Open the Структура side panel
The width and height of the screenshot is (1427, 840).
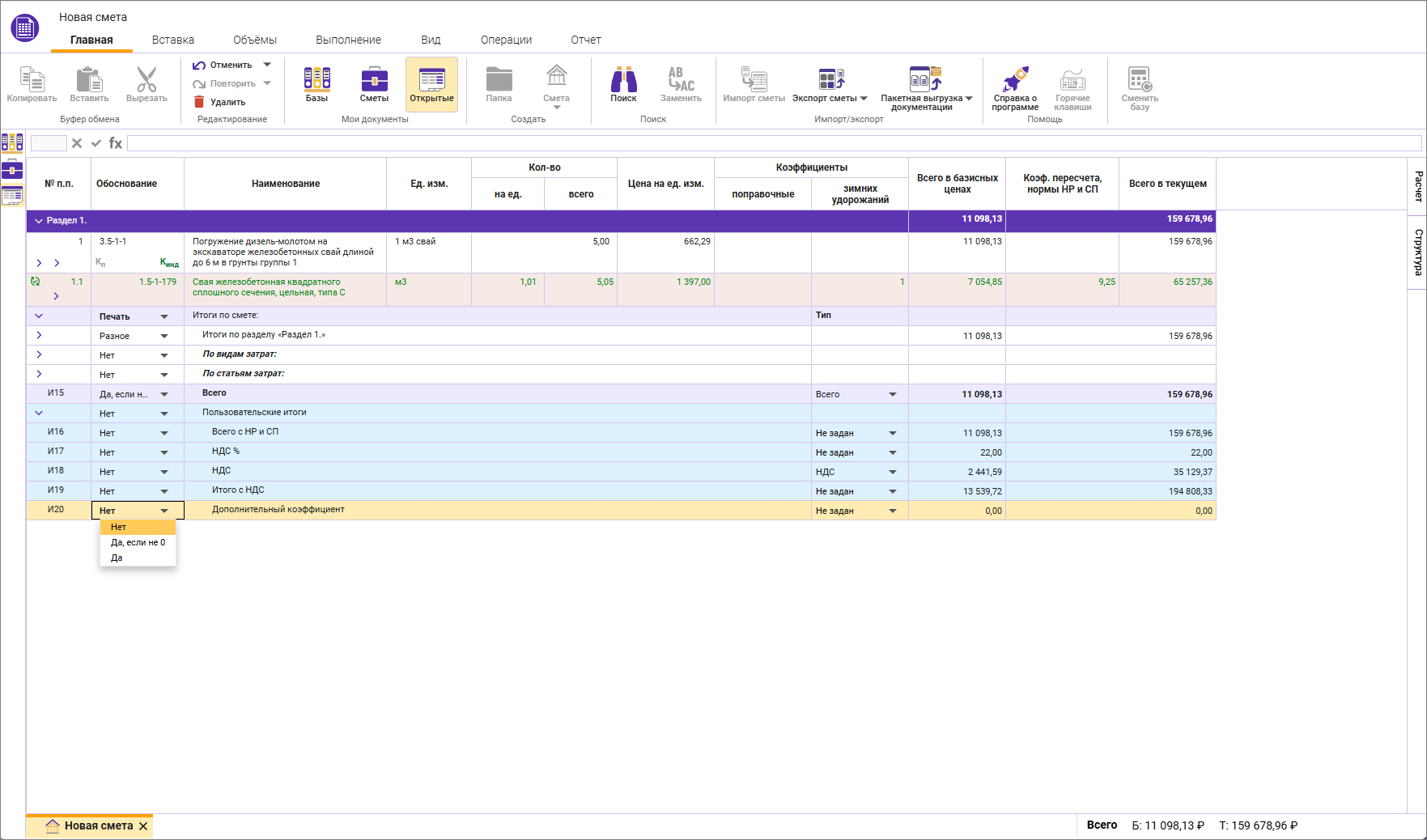[1417, 252]
